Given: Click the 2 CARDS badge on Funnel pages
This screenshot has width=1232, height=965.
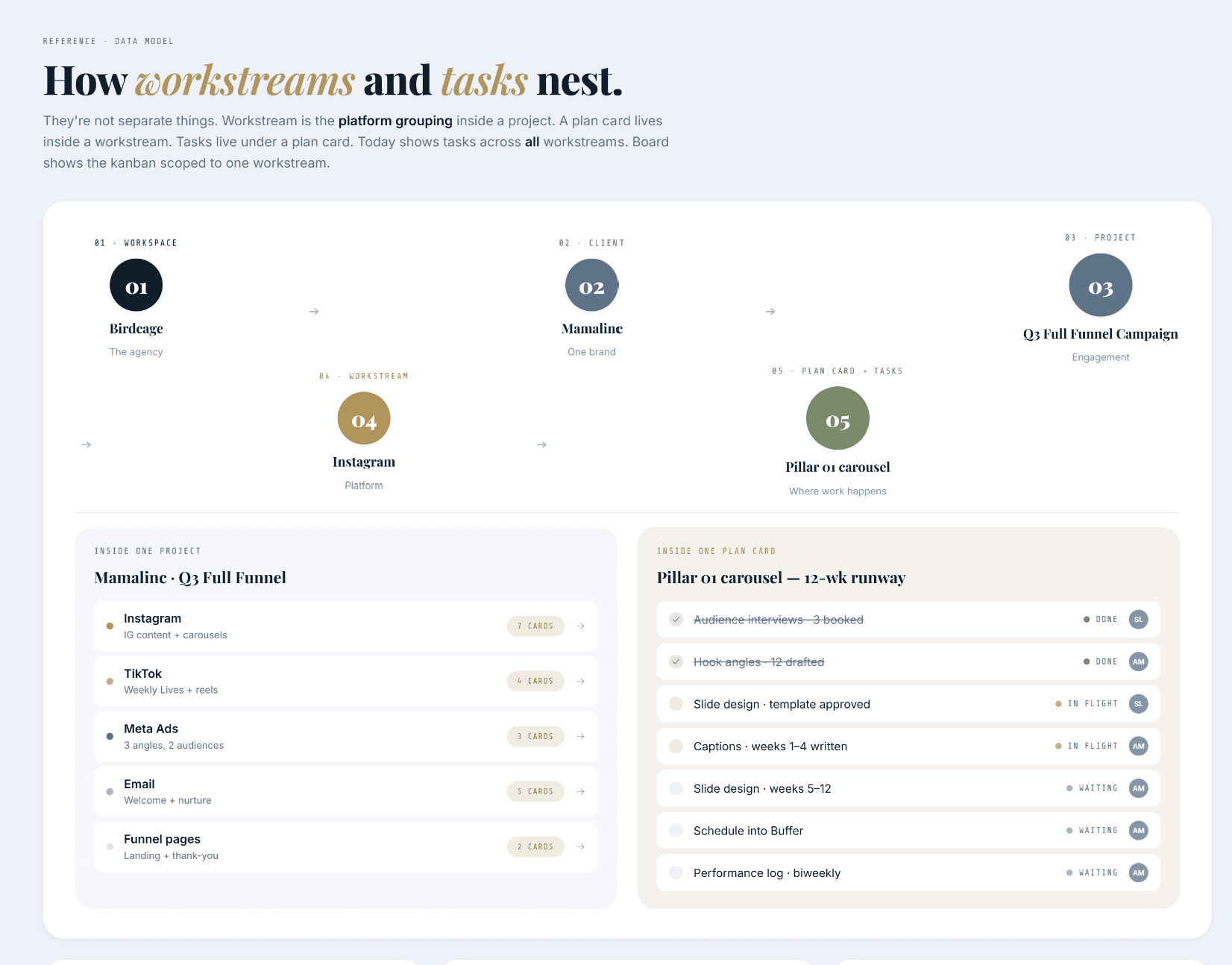Looking at the screenshot, I should (535, 846).
